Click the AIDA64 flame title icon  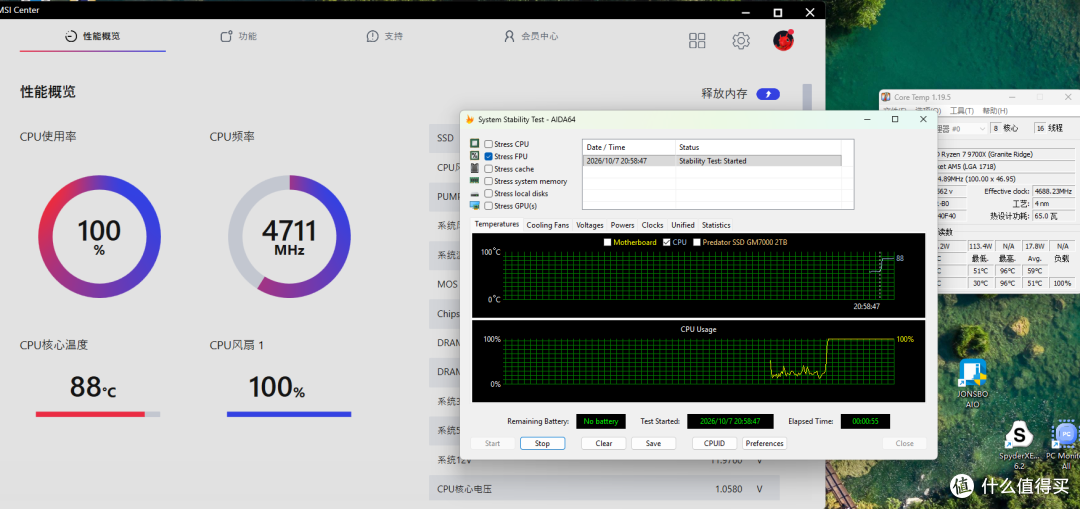[x=470, y=119]
